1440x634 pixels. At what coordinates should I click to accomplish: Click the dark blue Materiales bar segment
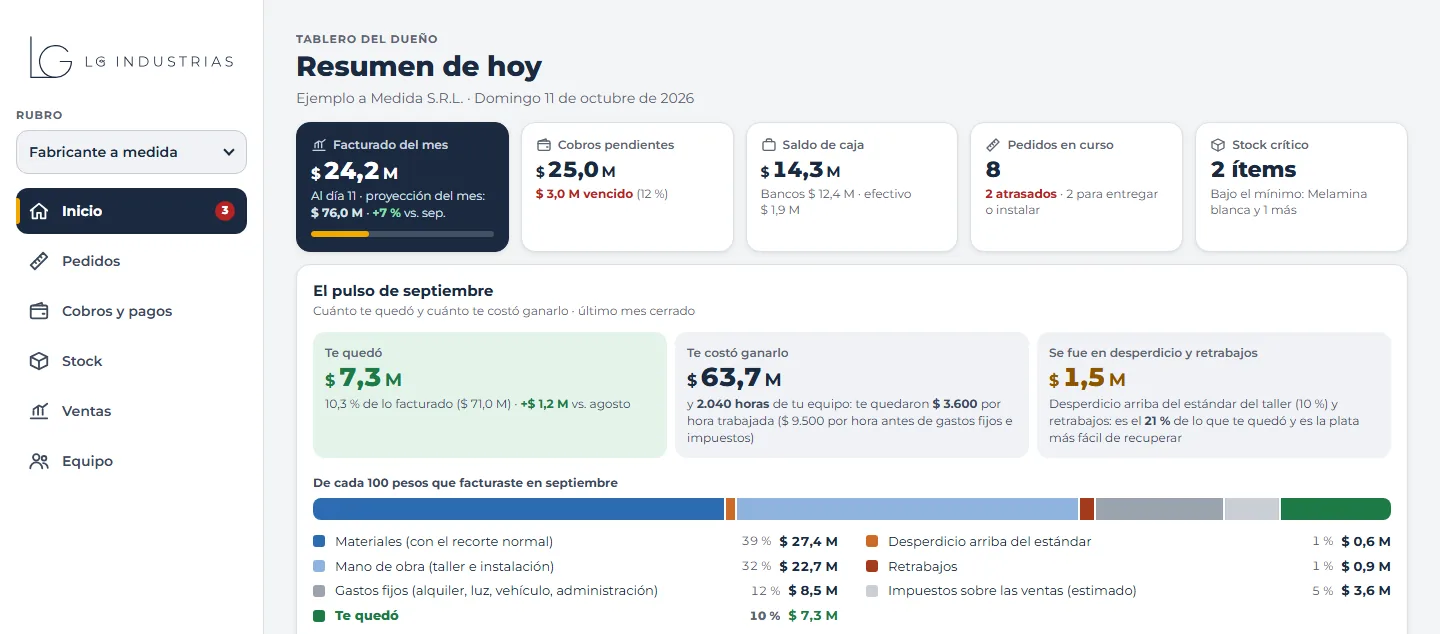(x=518, y=509)
